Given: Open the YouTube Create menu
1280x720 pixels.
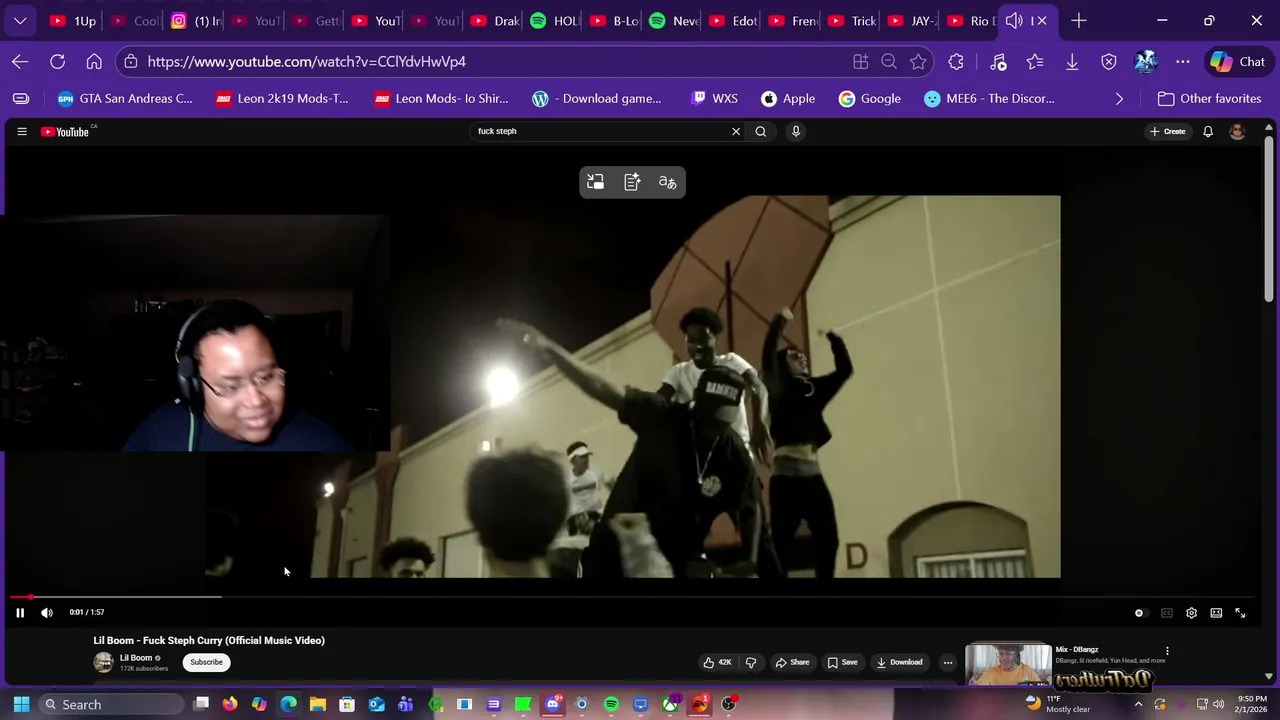Looking at the screenshot, I should [x=1168, y=131].
